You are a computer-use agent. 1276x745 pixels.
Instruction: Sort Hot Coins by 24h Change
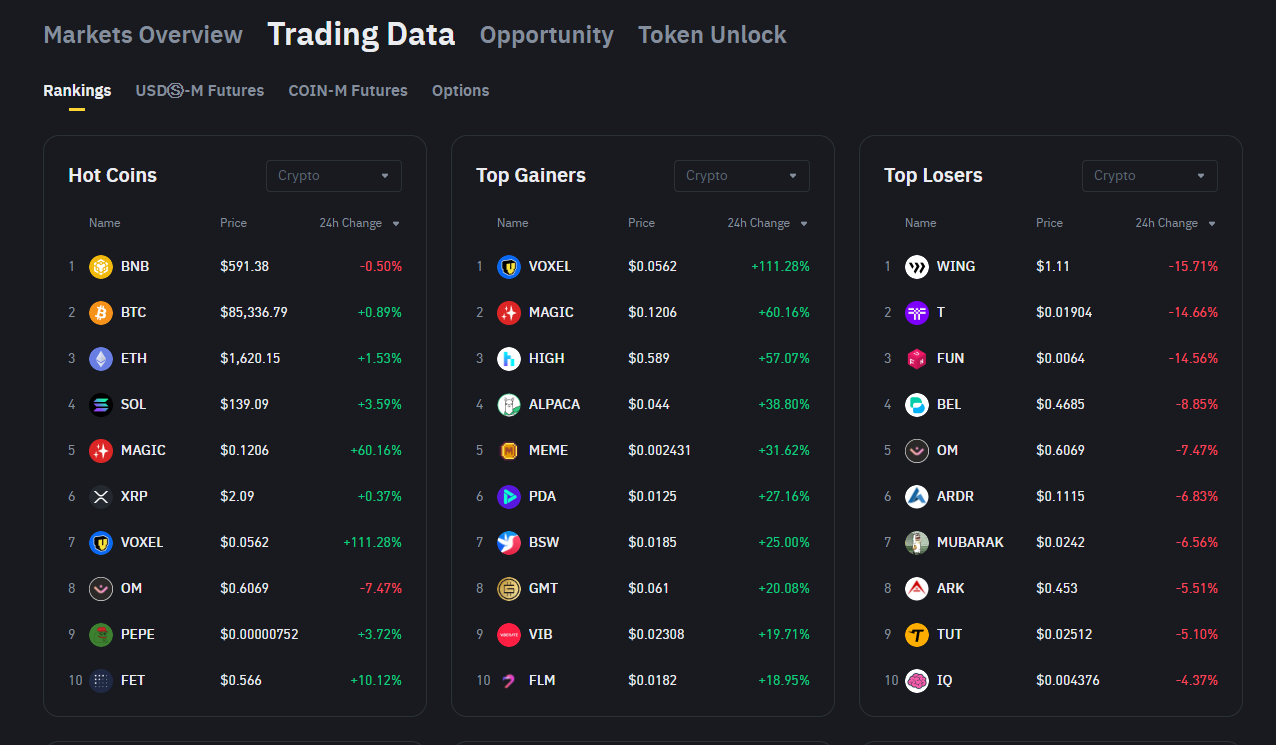pyautogui.click(x=359, y=223)
